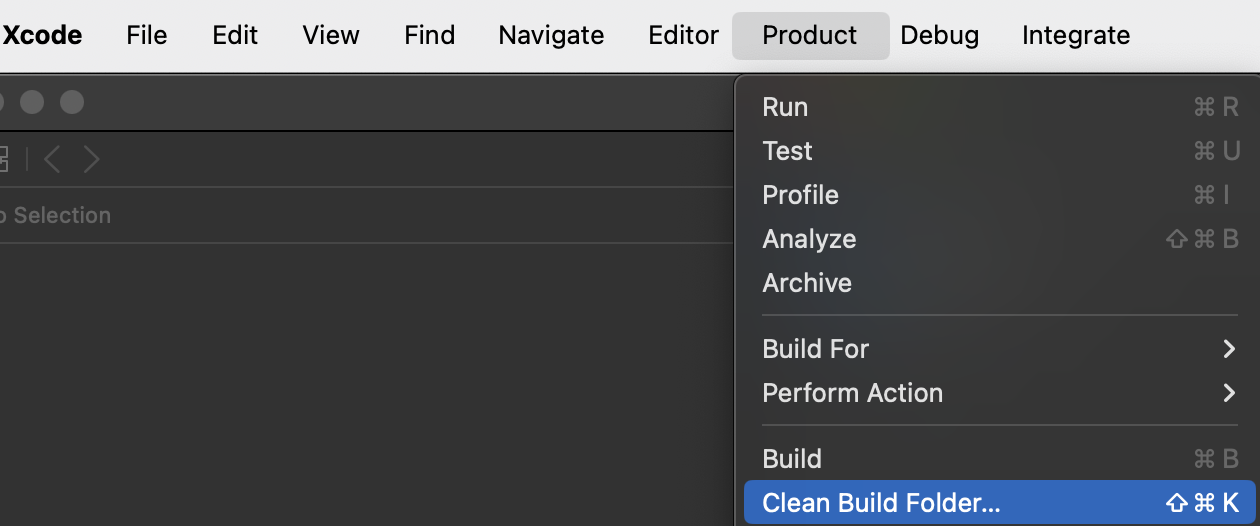
Task: Choose Run from the Product menu
Action: 785,107
